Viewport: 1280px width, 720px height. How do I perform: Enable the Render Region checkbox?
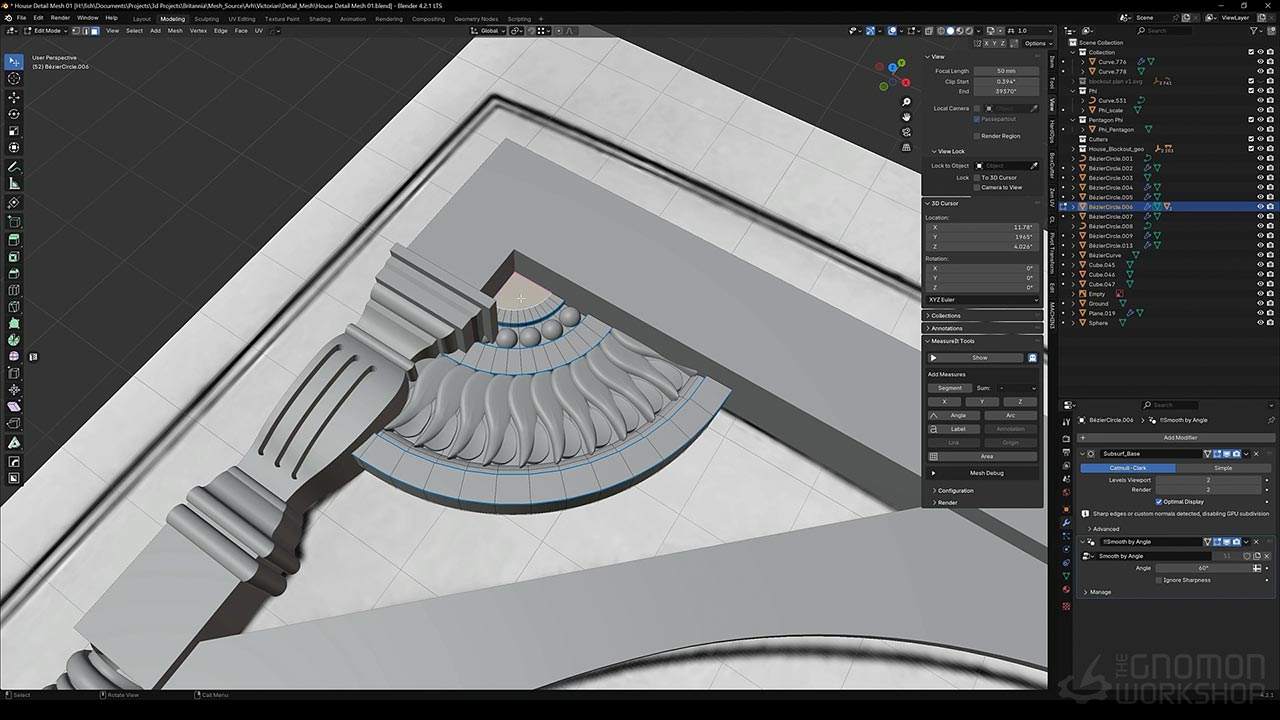click(977, 136)
